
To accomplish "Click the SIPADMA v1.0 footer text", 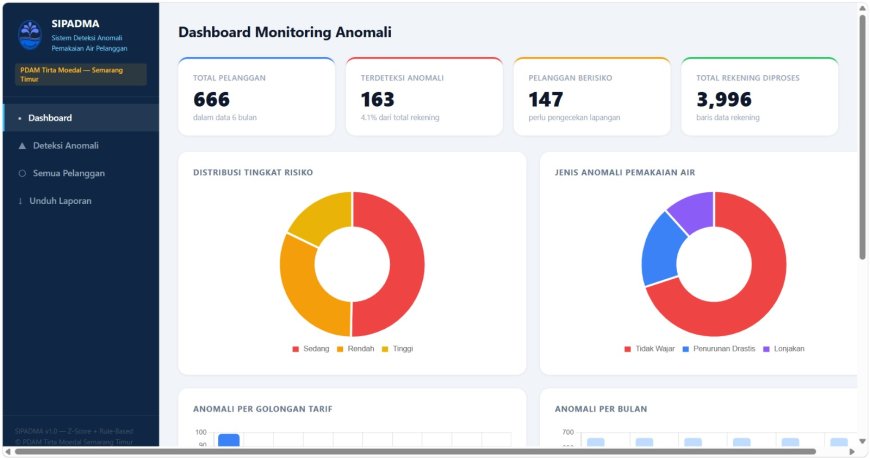I will [x=74, y=431].
